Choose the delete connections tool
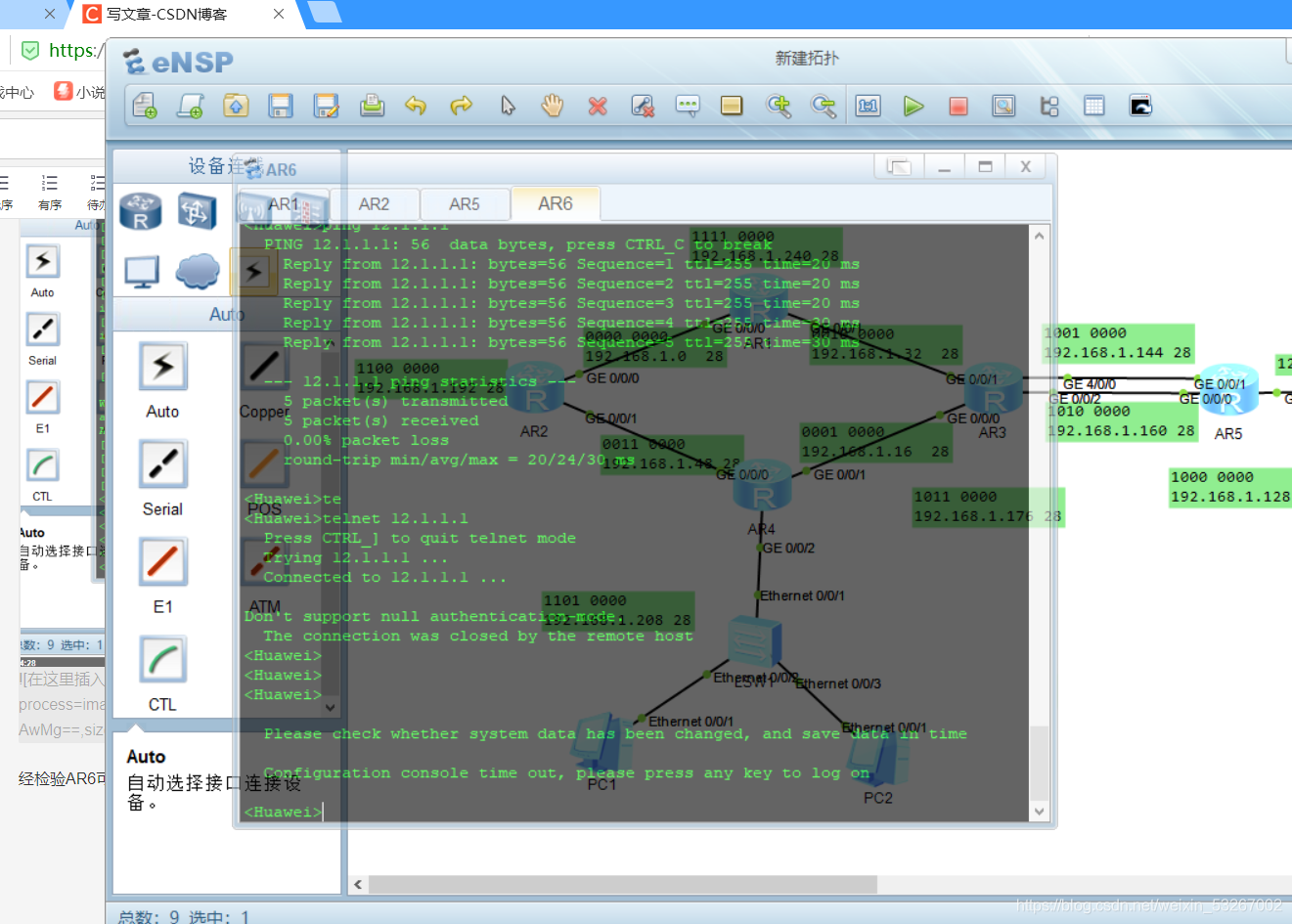This screenshot has height=924, width=1292. [x=643, y=106]
